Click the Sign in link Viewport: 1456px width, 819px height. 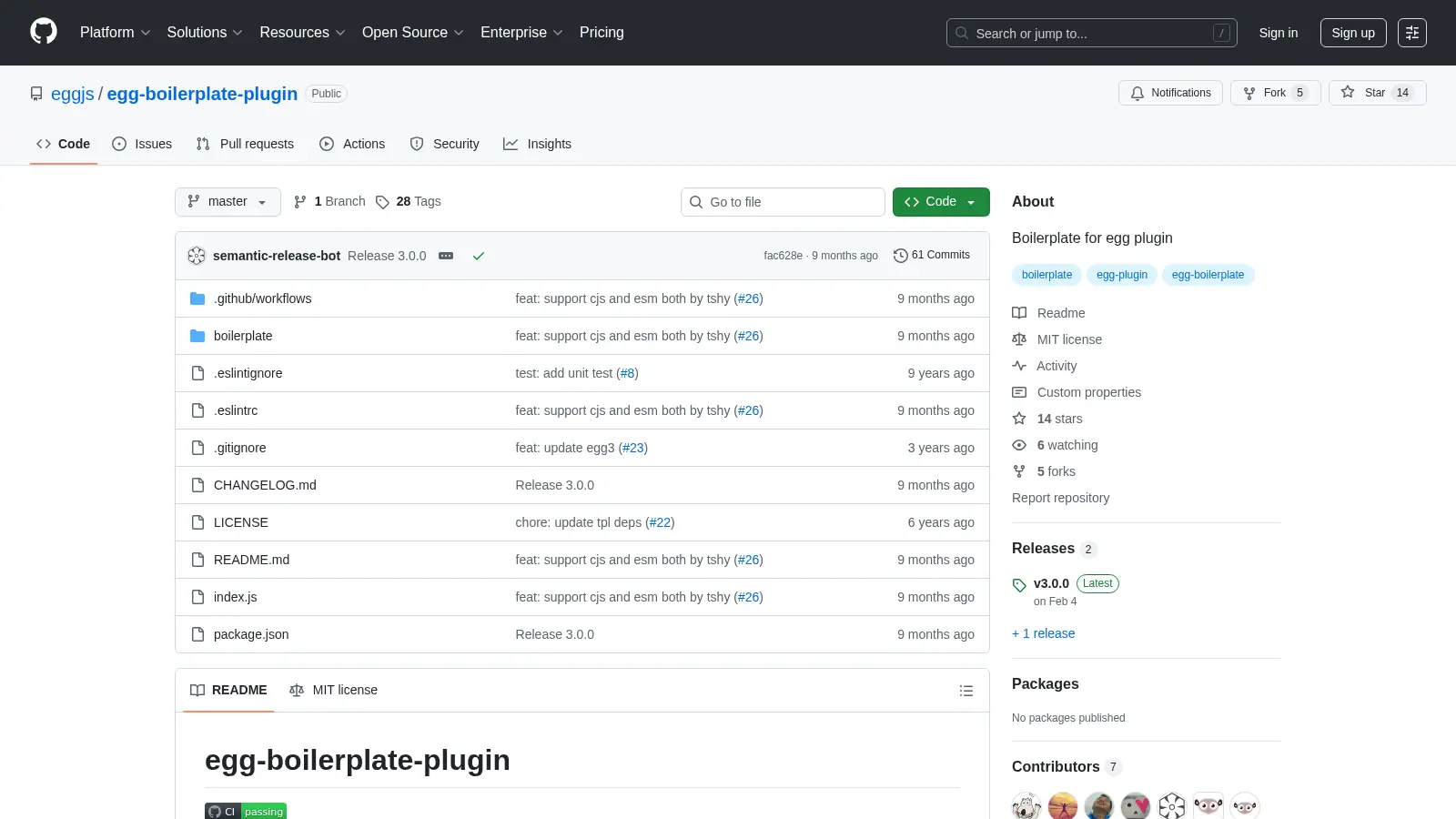[1279, 33]
